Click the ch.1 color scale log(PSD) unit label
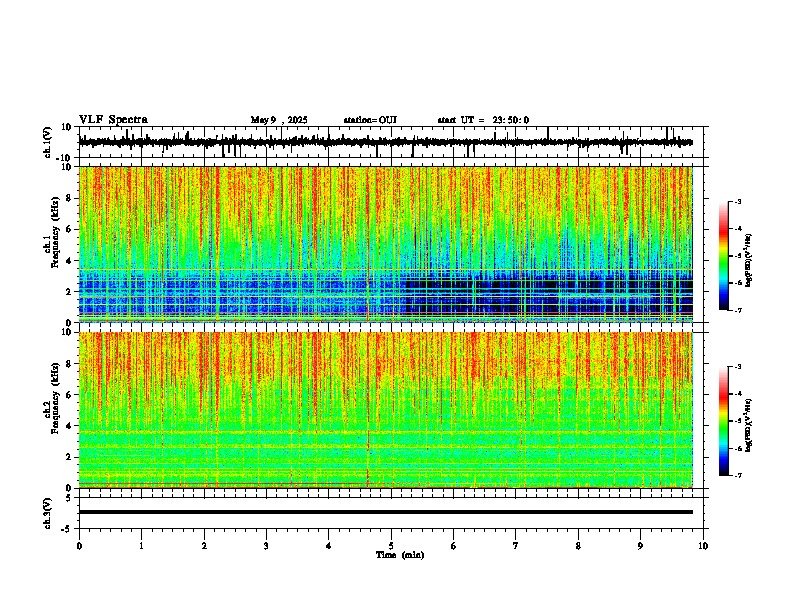 [748, 261]
